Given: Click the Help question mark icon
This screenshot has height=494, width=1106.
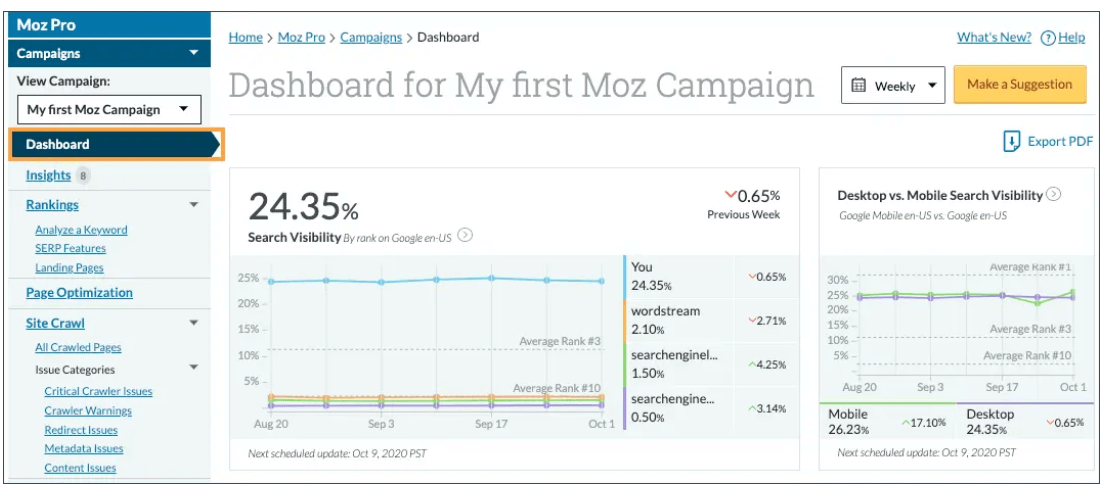Looking at the screenshot, I should pyautogui.click(x=1048, y=38).
